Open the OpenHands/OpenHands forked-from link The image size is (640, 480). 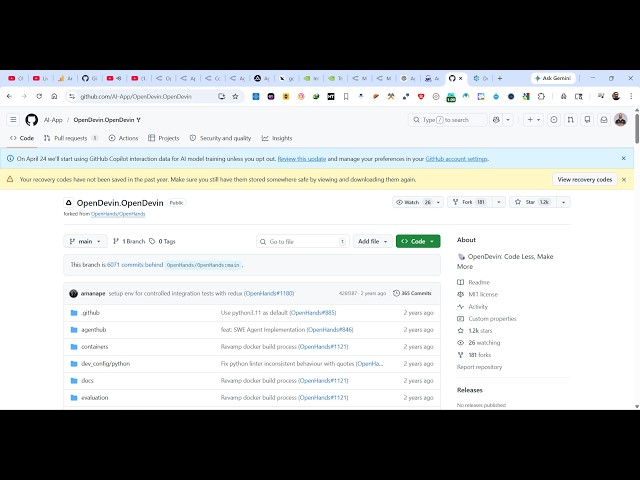click(x=118, y=214)
